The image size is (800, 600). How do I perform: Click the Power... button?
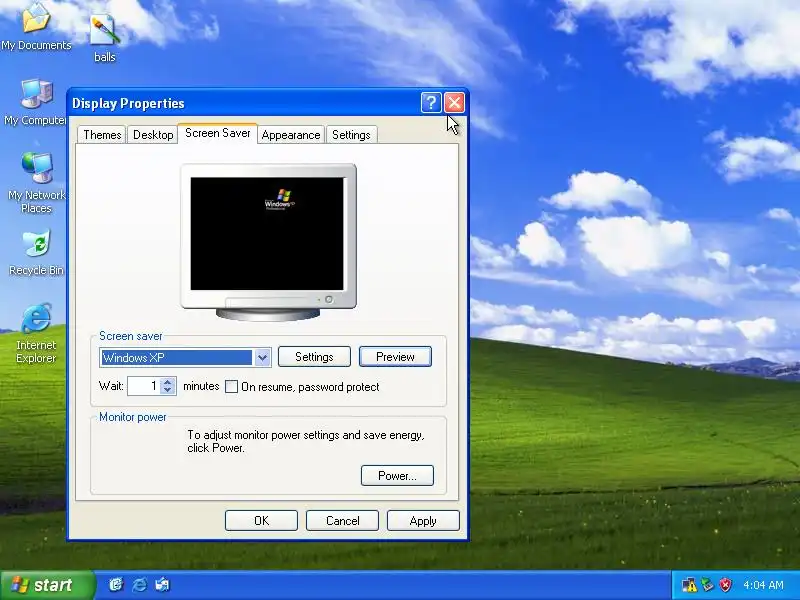(x=397, y=476)
